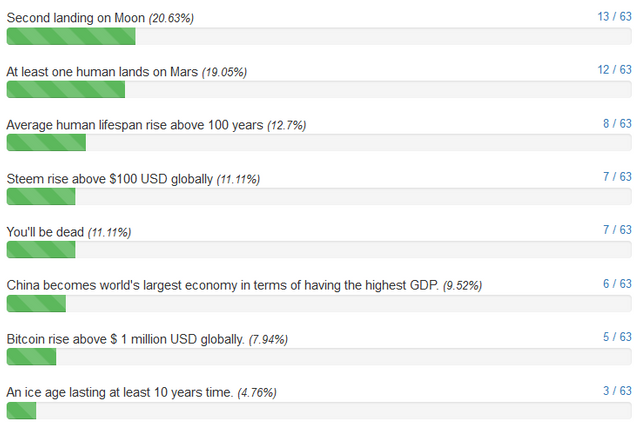The height and width of the screenshot is (429, 640).
Task: Select Steem rise above $100 USD globally
Action: [x=110, y=179]
